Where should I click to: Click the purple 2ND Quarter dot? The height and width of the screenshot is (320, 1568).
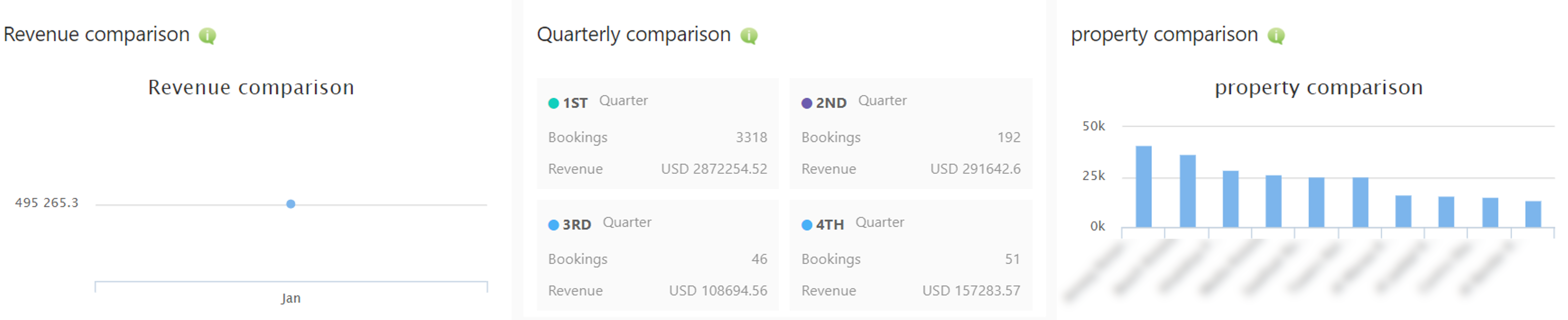807,103
